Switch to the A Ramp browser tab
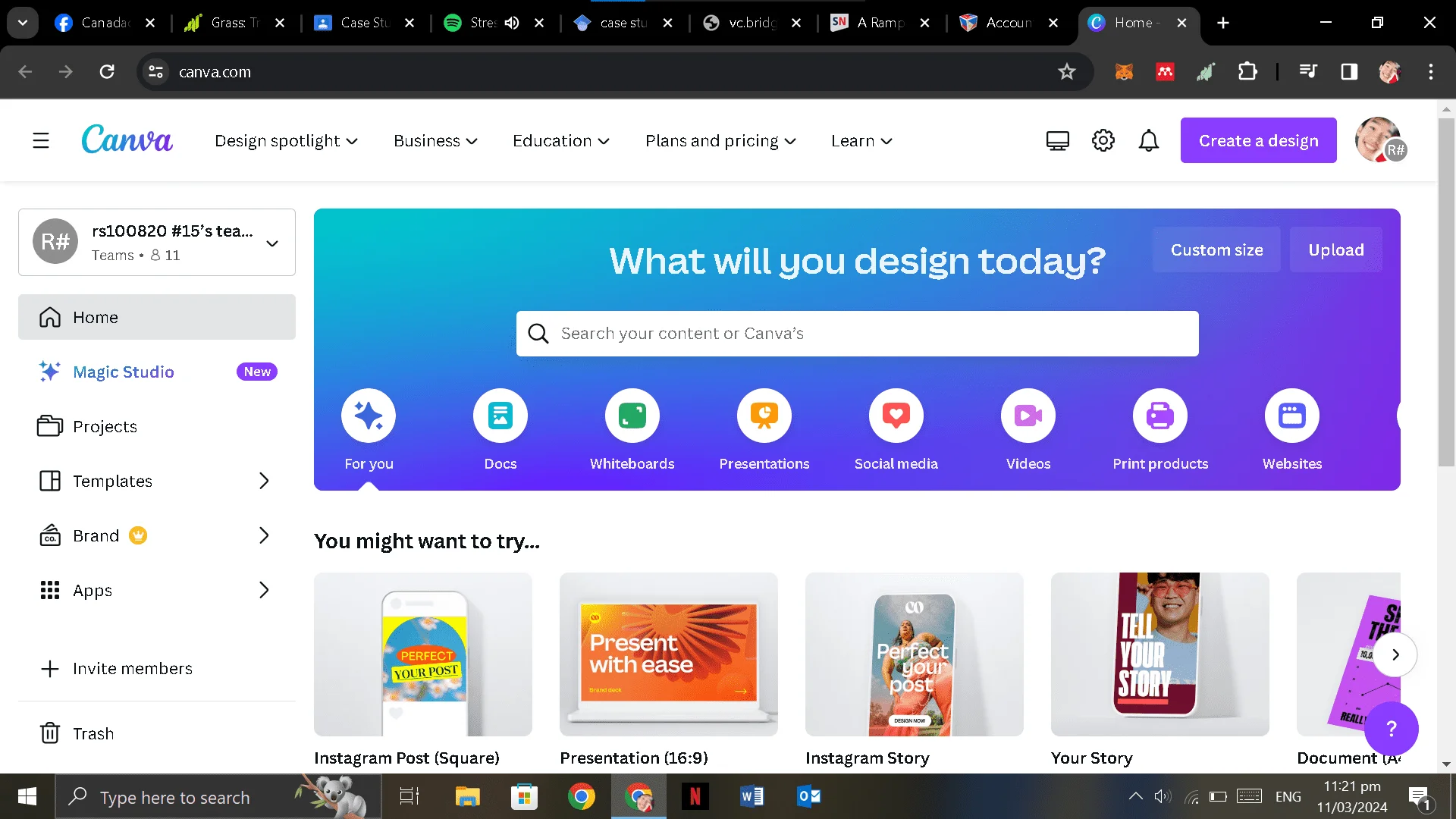 (x=880, y=23)
